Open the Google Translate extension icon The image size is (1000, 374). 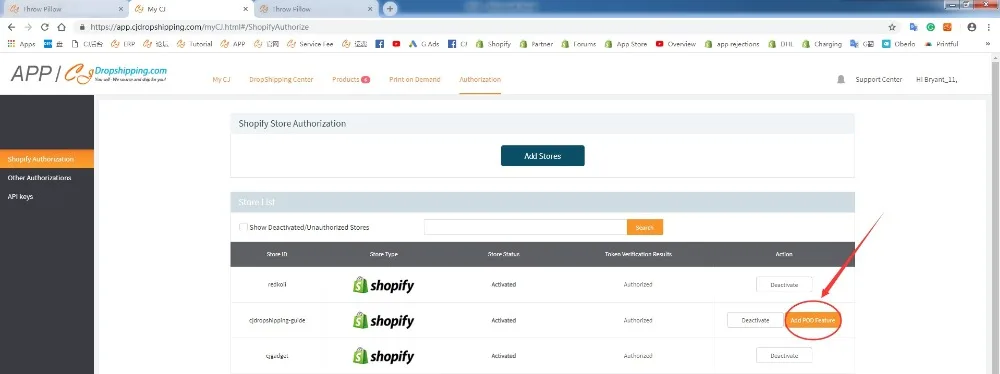914,27
